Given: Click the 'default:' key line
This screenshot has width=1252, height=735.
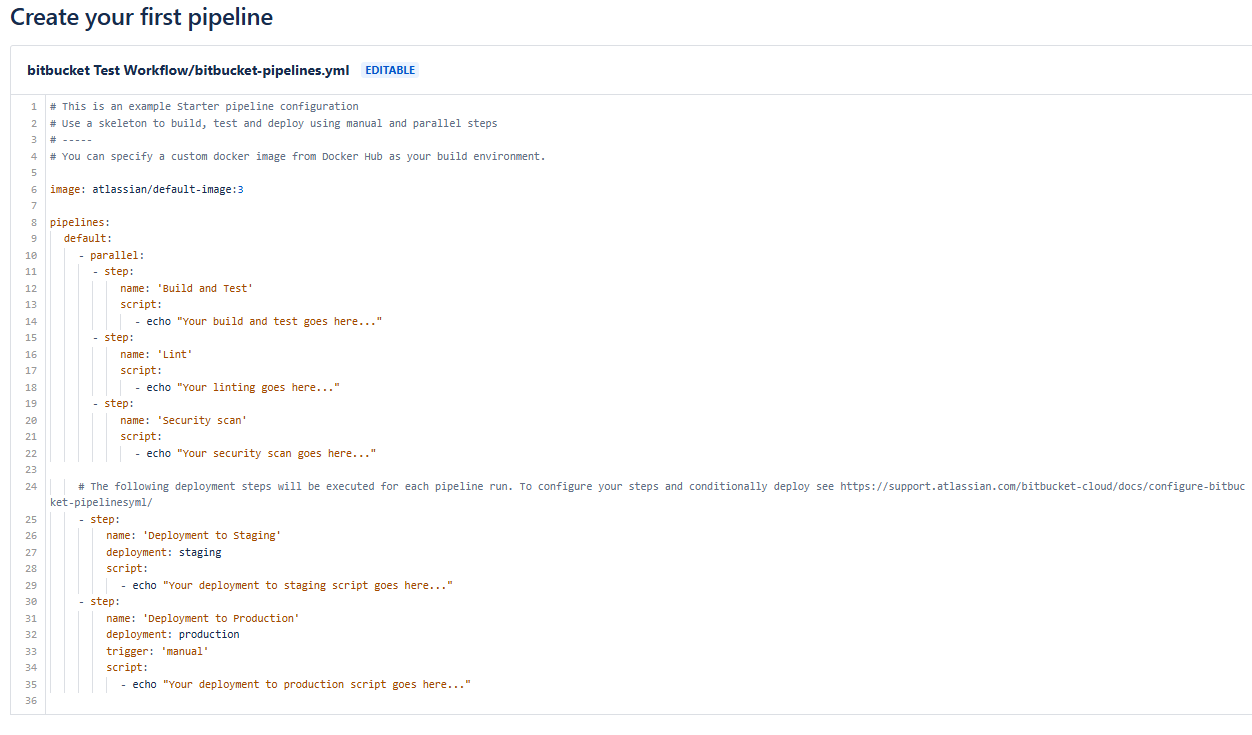Looking at the screenshot, I should (x=88, y=239).
